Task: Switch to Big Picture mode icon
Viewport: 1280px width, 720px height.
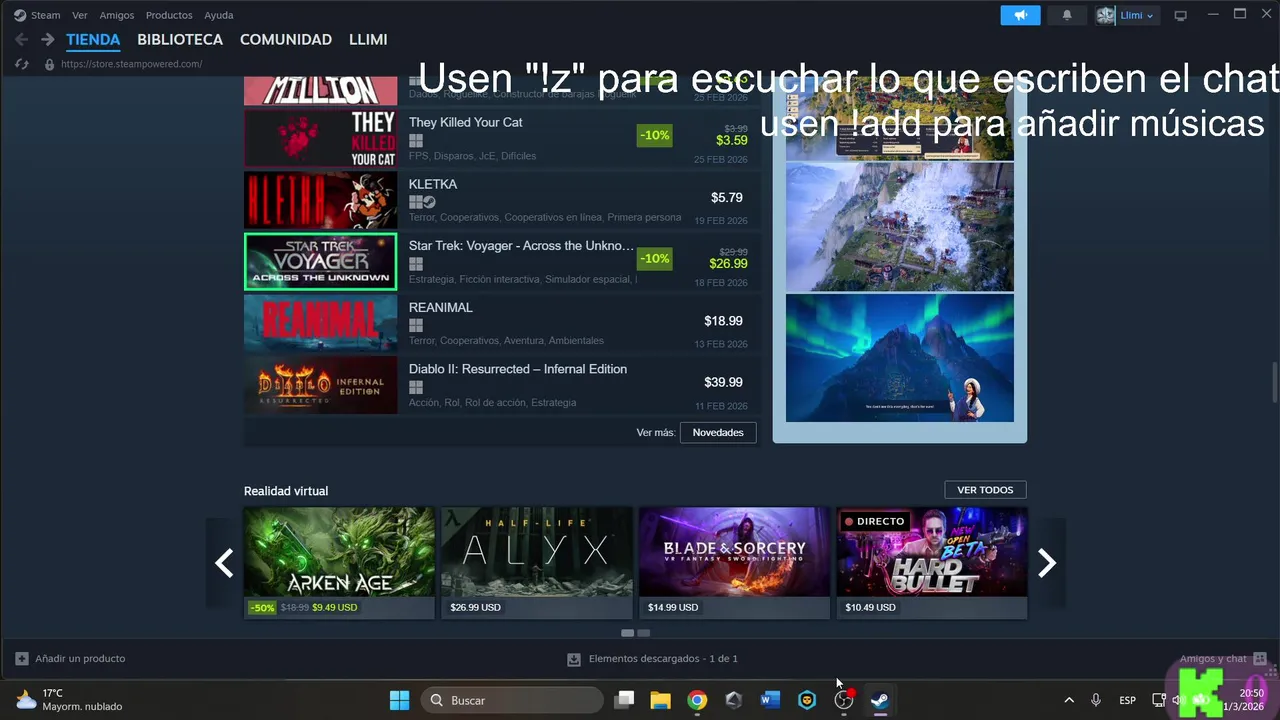Action: 1181,15
